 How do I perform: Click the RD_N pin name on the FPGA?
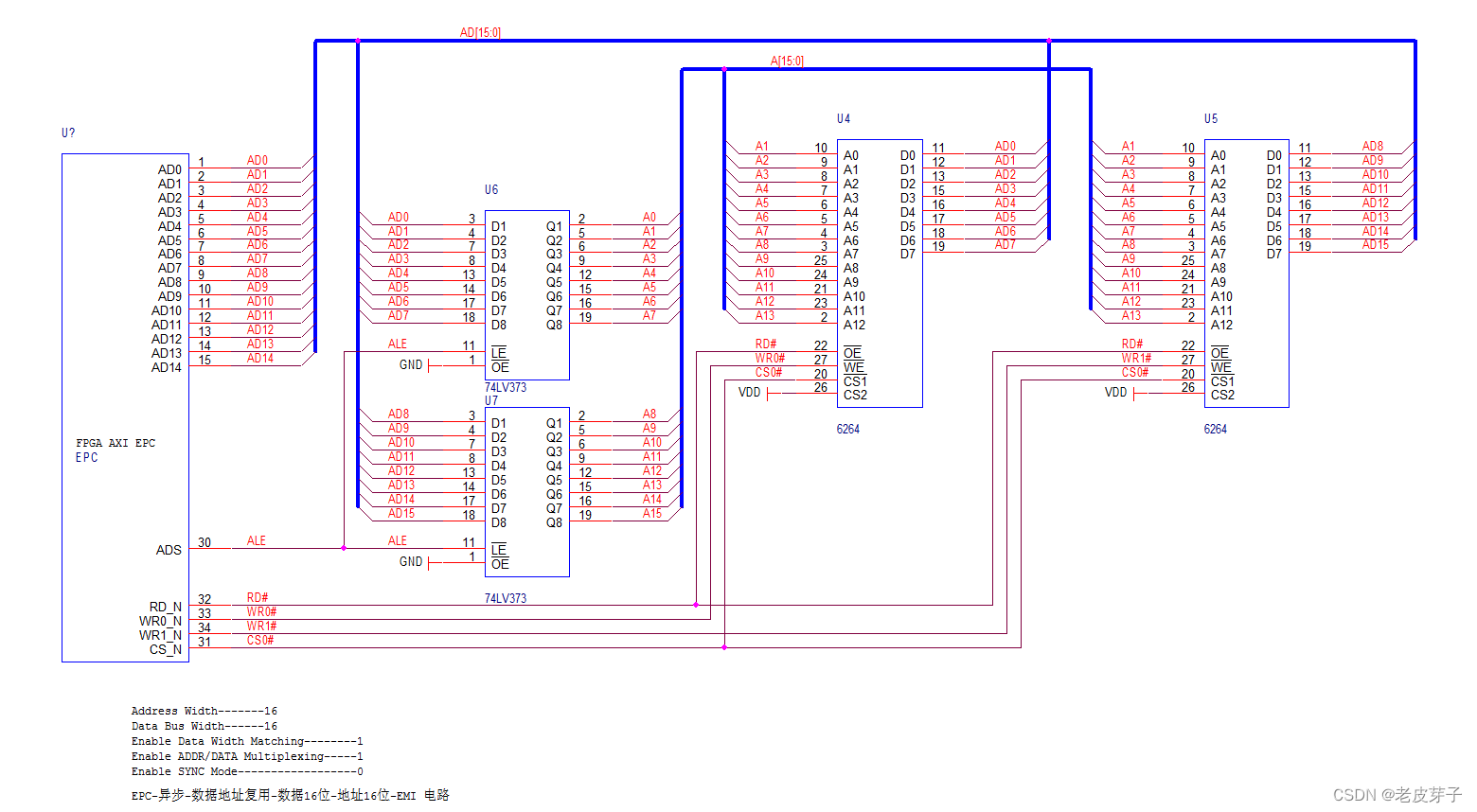[165, 607]
